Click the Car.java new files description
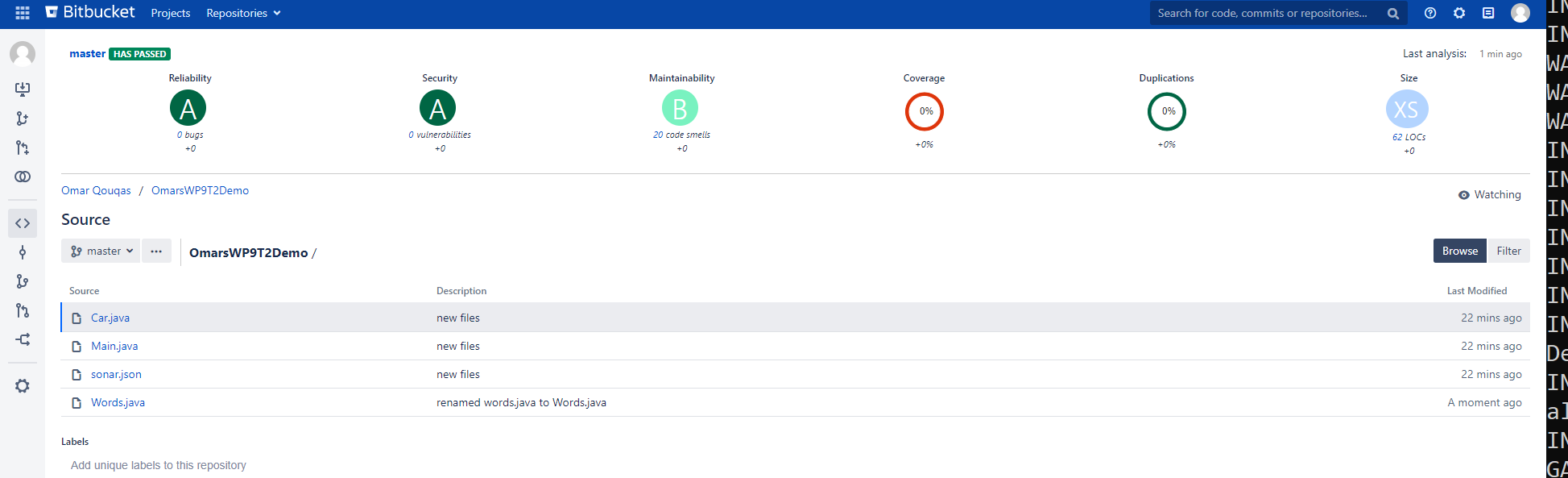 458,318
